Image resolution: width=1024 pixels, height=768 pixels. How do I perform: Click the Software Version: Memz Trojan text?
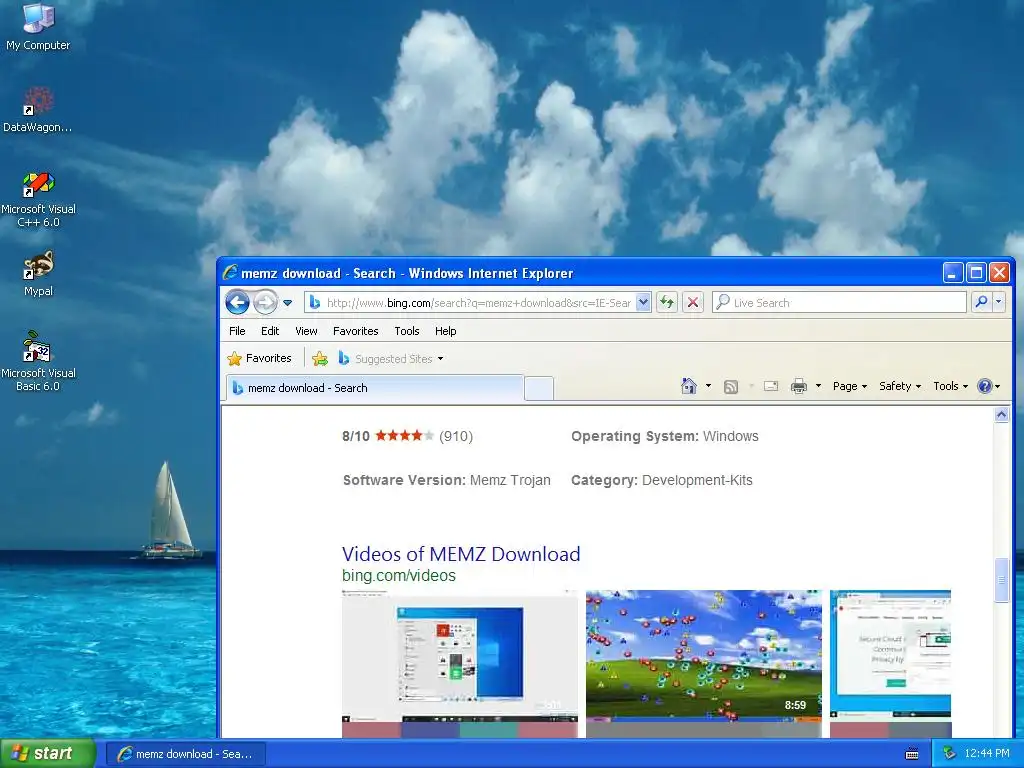pyautogui.click(x=447, y=480)
